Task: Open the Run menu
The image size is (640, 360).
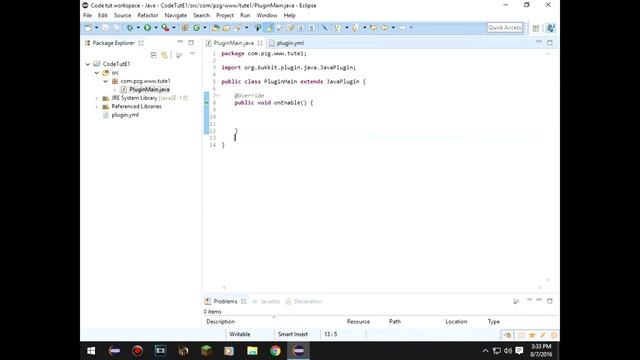Action: tap(245, 16)
